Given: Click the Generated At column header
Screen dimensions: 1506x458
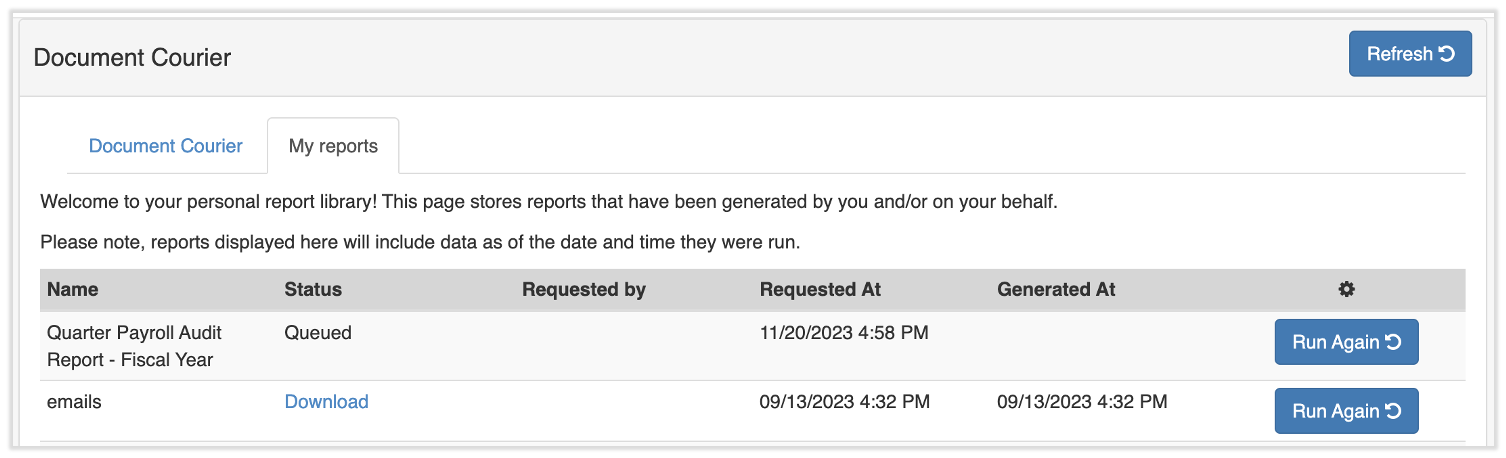Looking at the screenshot, I should 1056,290.
